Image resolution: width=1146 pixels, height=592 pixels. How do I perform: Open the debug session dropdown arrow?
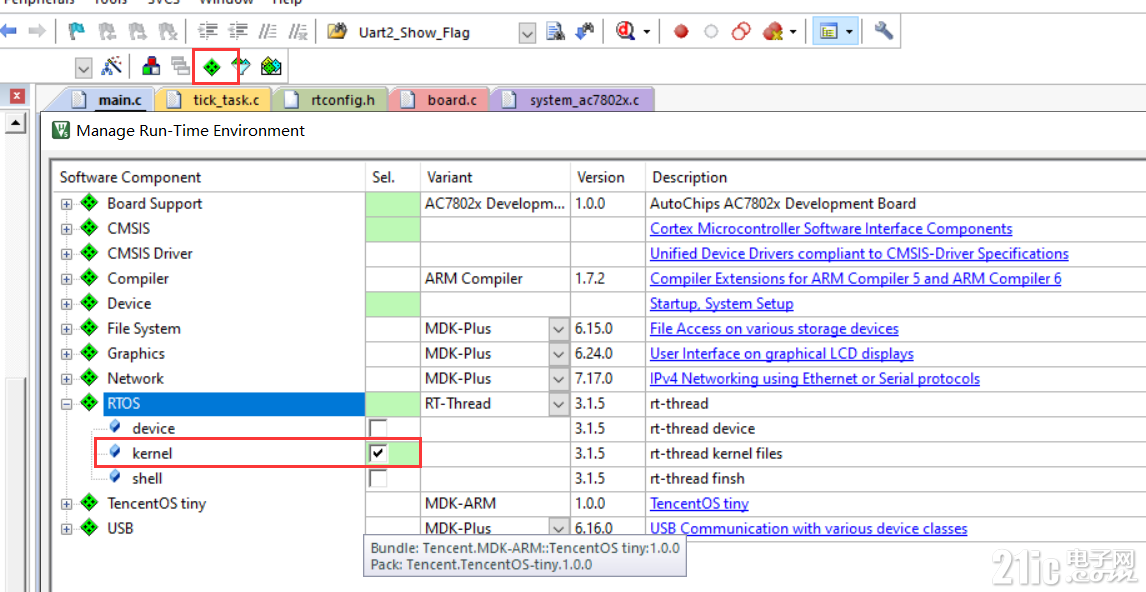coord(647,31)
